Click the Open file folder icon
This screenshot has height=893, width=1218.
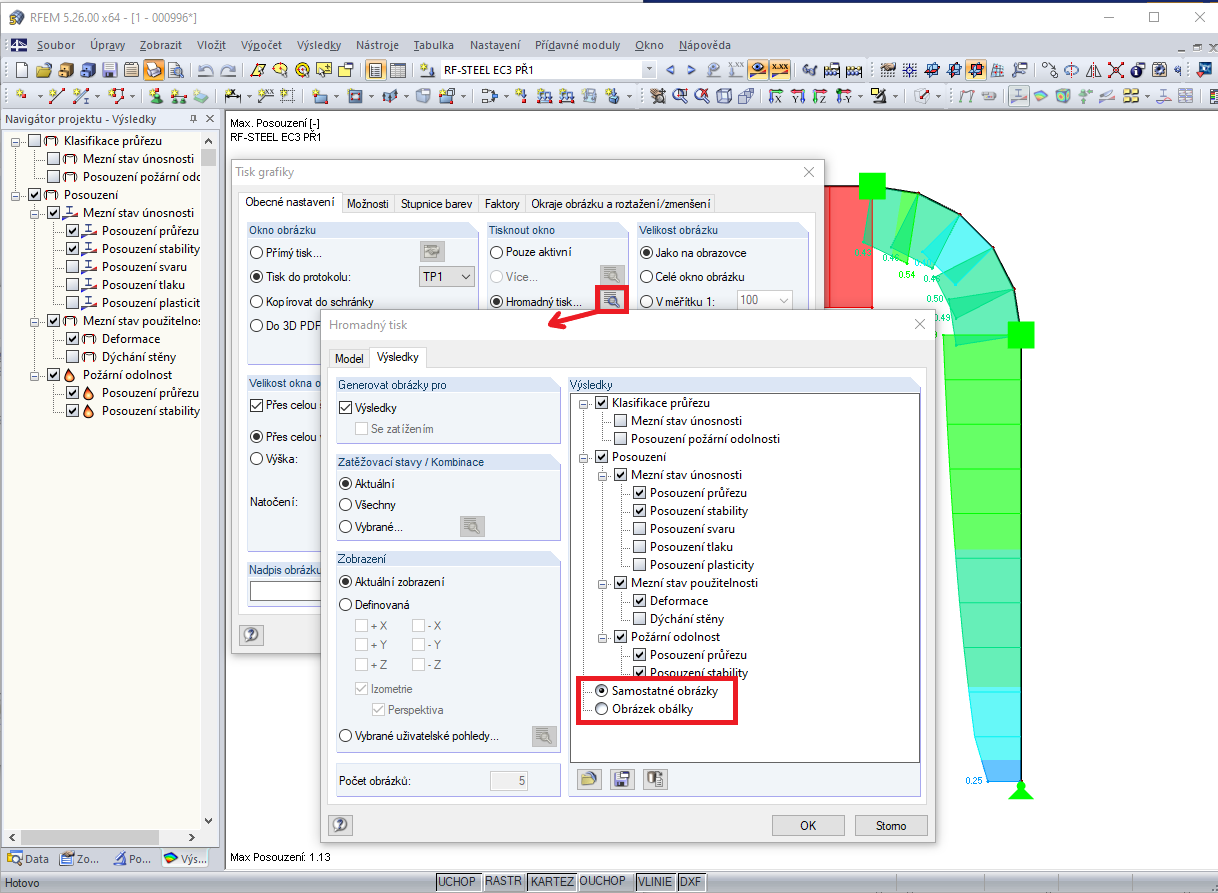[44, 70]
